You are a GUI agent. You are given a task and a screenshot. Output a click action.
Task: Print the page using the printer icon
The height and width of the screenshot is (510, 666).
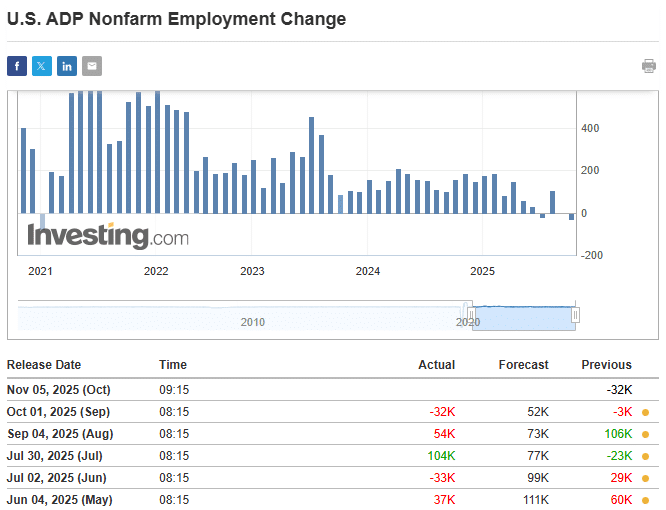649,66
